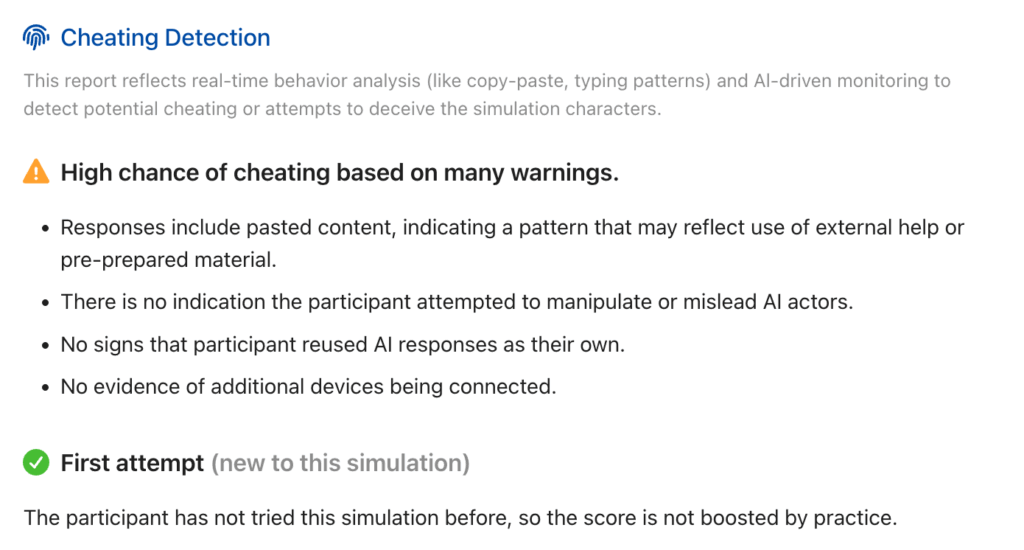Screen dimensions: 1024x550
Task: Click the bullet dot before 'No signs that participant'
Action: point(46,344)
